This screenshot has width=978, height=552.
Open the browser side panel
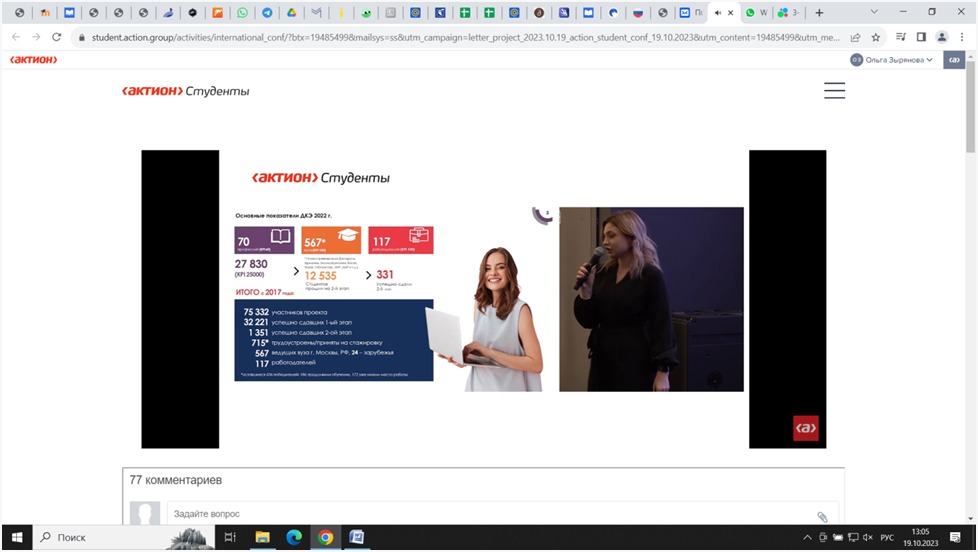[x=921, y=37]
